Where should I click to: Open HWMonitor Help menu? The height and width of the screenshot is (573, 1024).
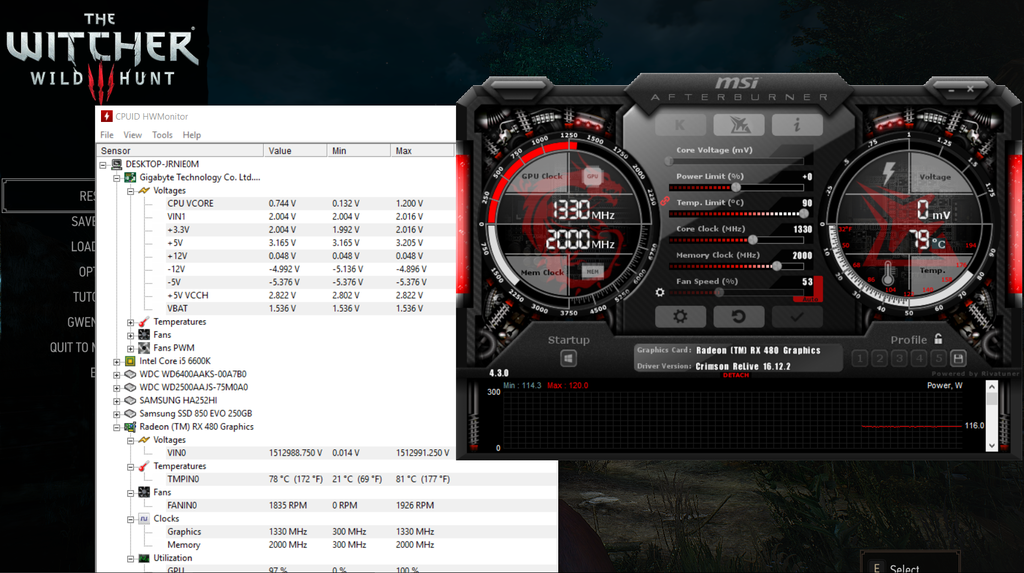coord(191,135)
